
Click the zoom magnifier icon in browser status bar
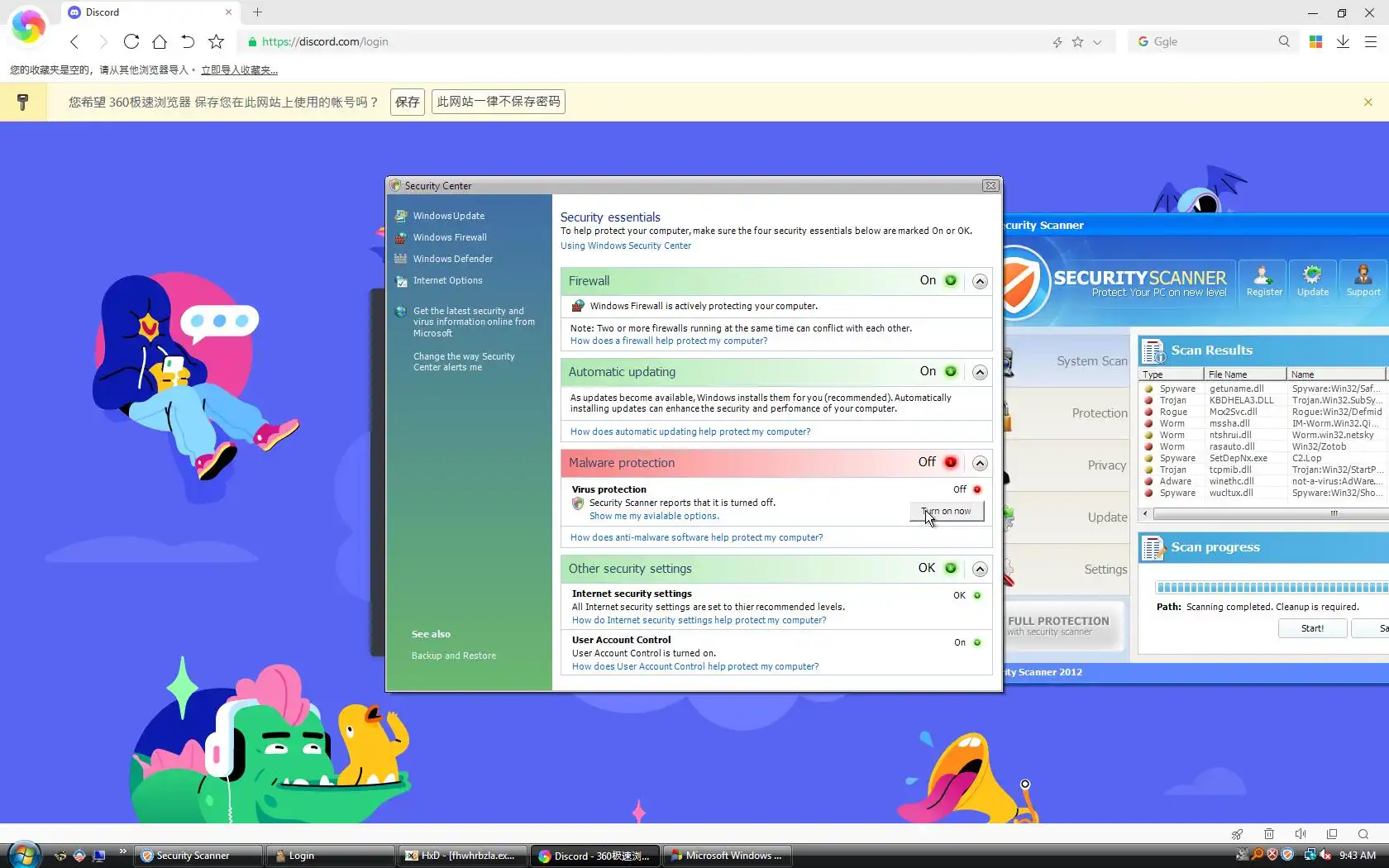coord(1363,834)
